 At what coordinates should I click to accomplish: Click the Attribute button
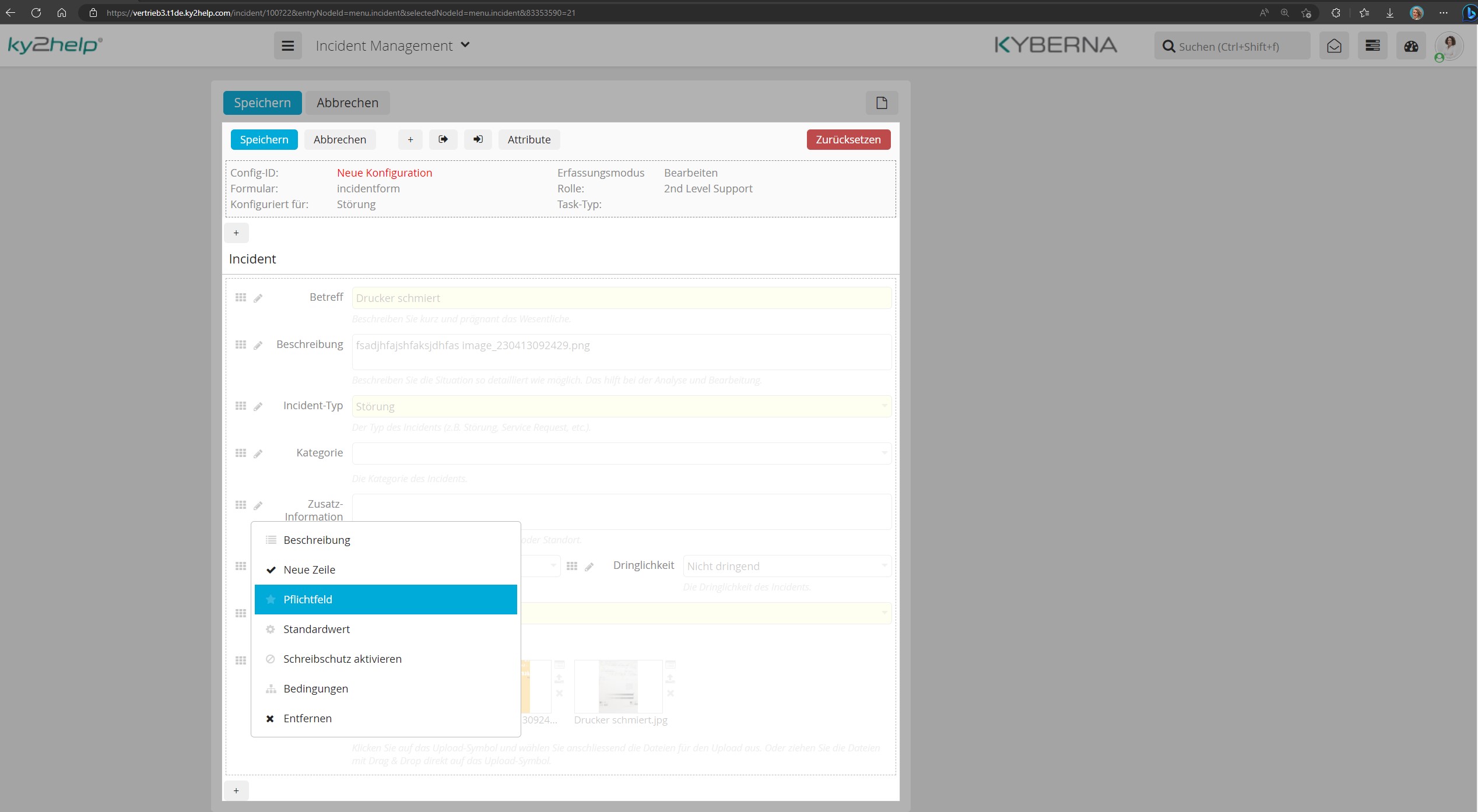click(529, 139)
